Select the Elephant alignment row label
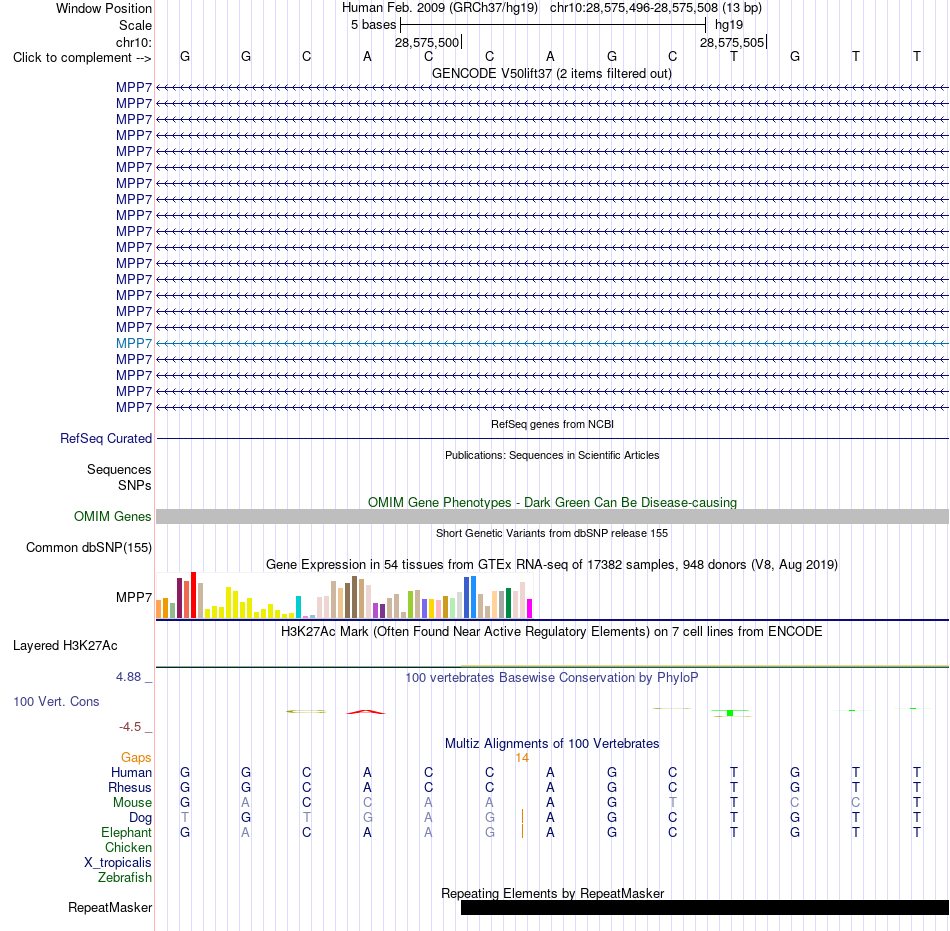 click(x=126, y=832)
